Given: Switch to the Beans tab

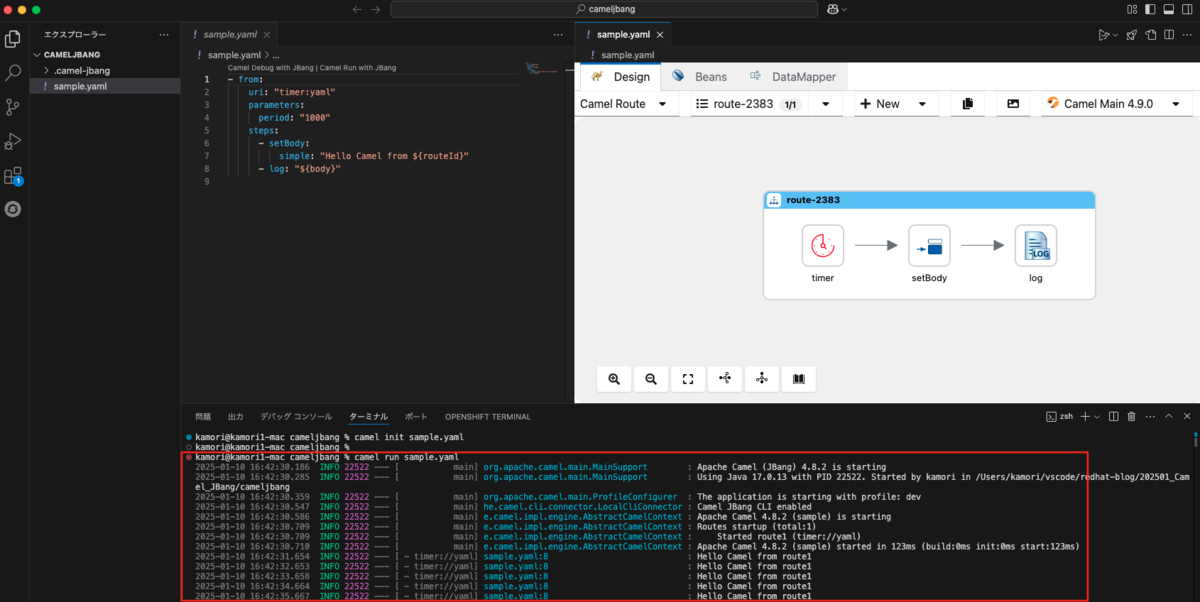Looking at the screenshot, I should pos(699,76).
